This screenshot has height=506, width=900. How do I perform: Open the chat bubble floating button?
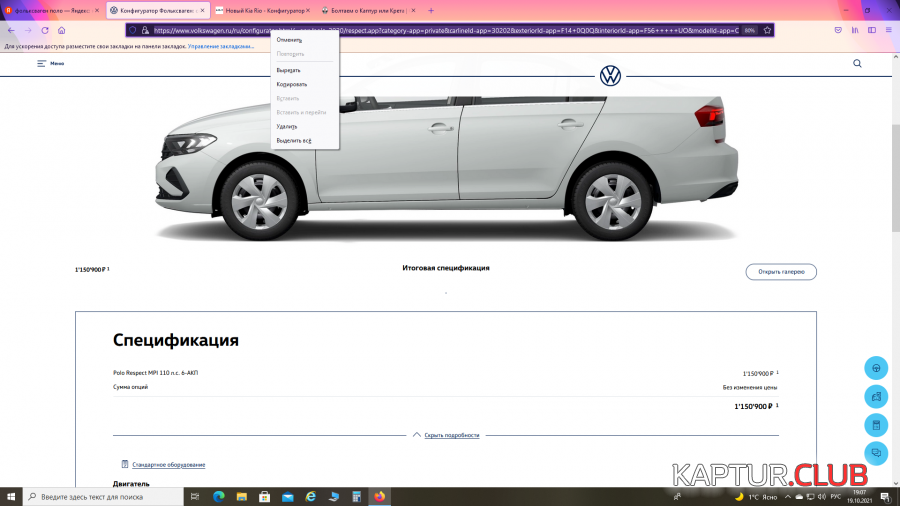pos(875,453)
